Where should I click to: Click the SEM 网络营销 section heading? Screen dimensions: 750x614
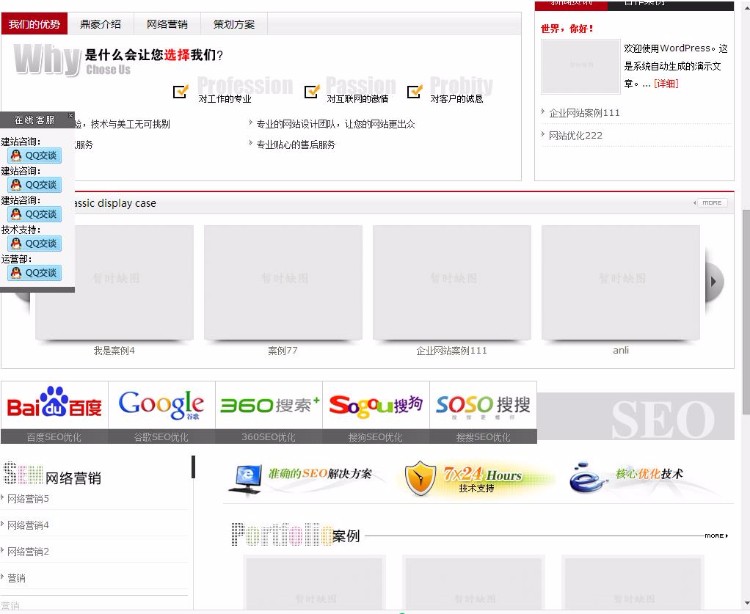[52, 473]
